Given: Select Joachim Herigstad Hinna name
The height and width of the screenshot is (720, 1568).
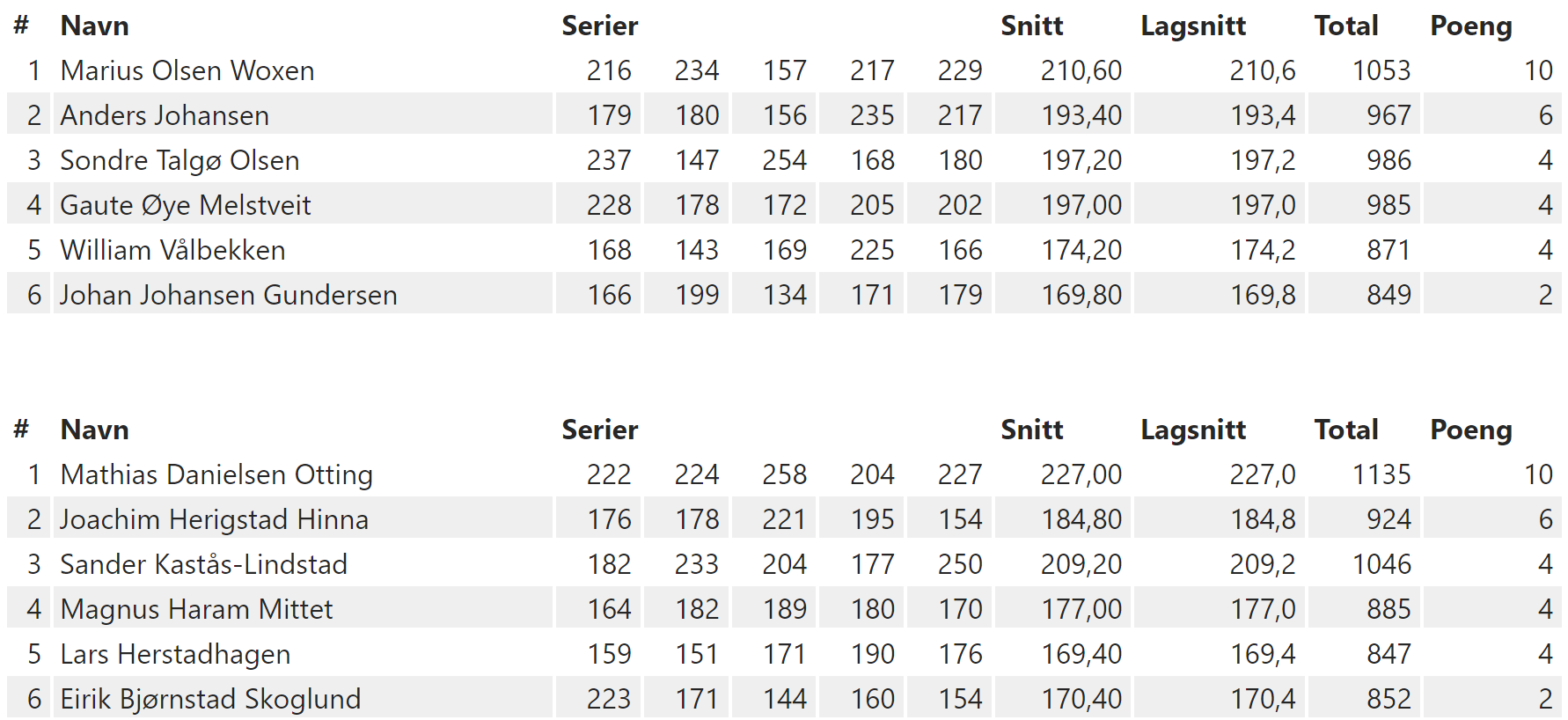Looking at the screenshot, I should coord(214,519).
